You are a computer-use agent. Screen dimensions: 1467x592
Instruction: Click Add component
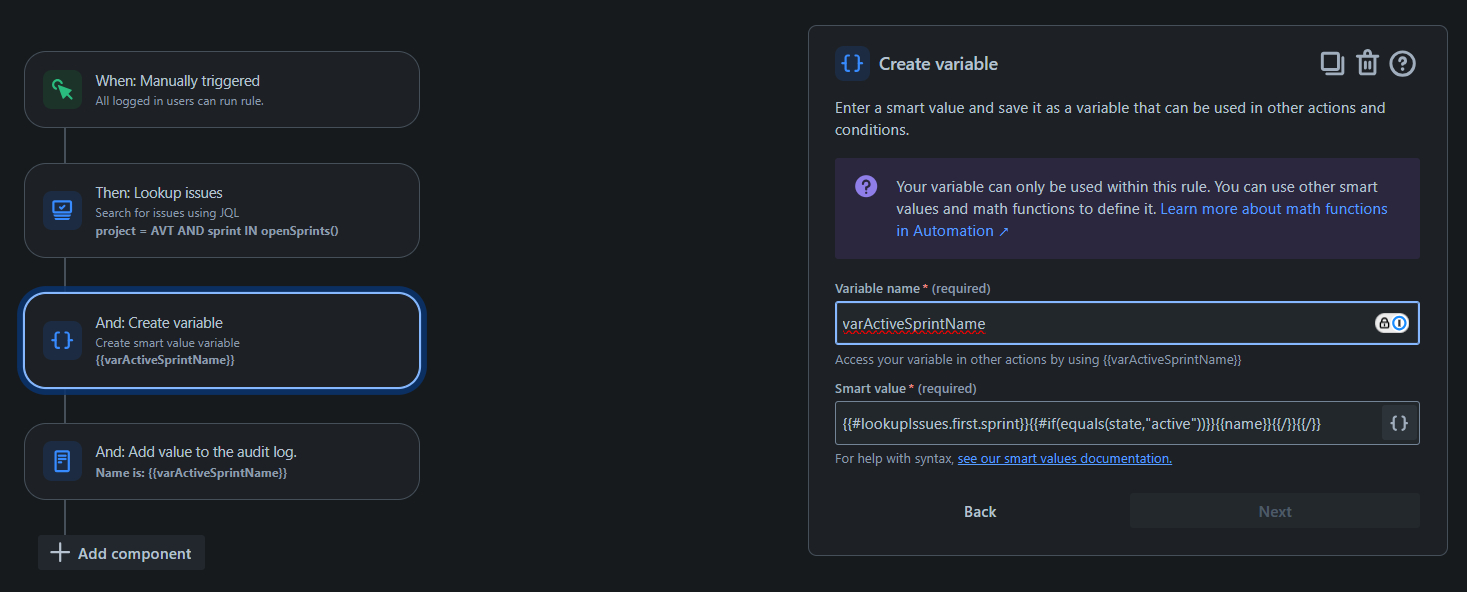[121, 552]
